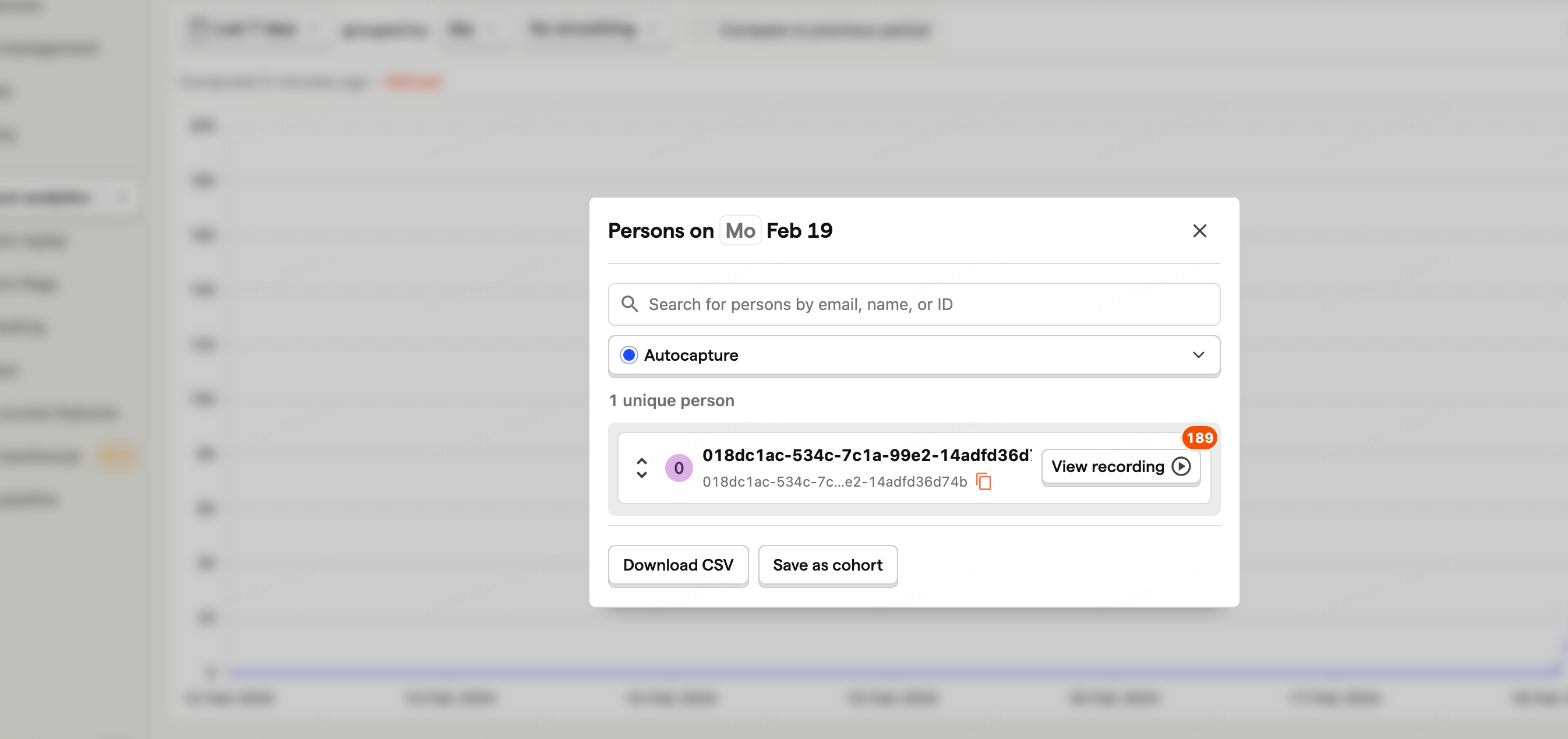
Task: Click the View recording button
Action: (x=1120, y=467)
